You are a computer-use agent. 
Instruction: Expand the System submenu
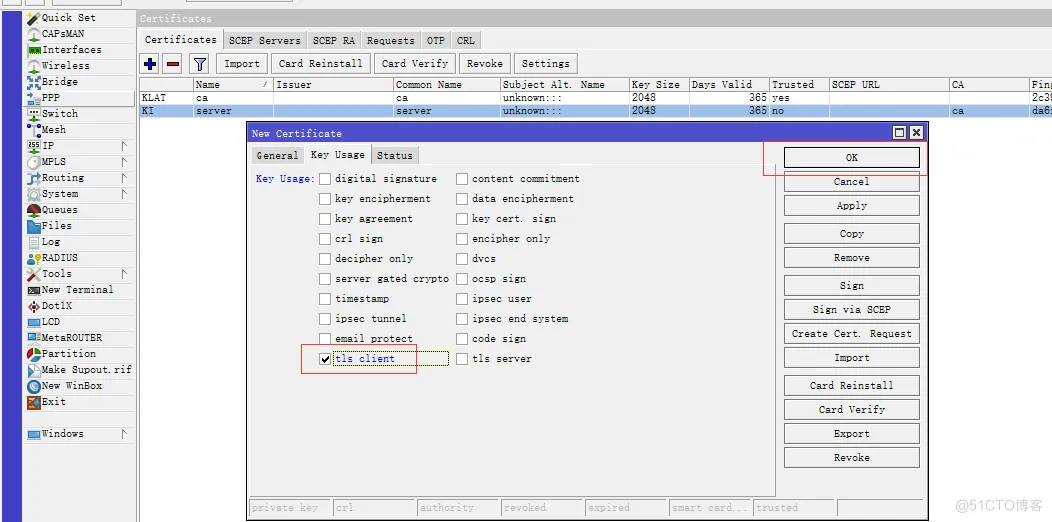pyautogui.click(x=124, y=194)
